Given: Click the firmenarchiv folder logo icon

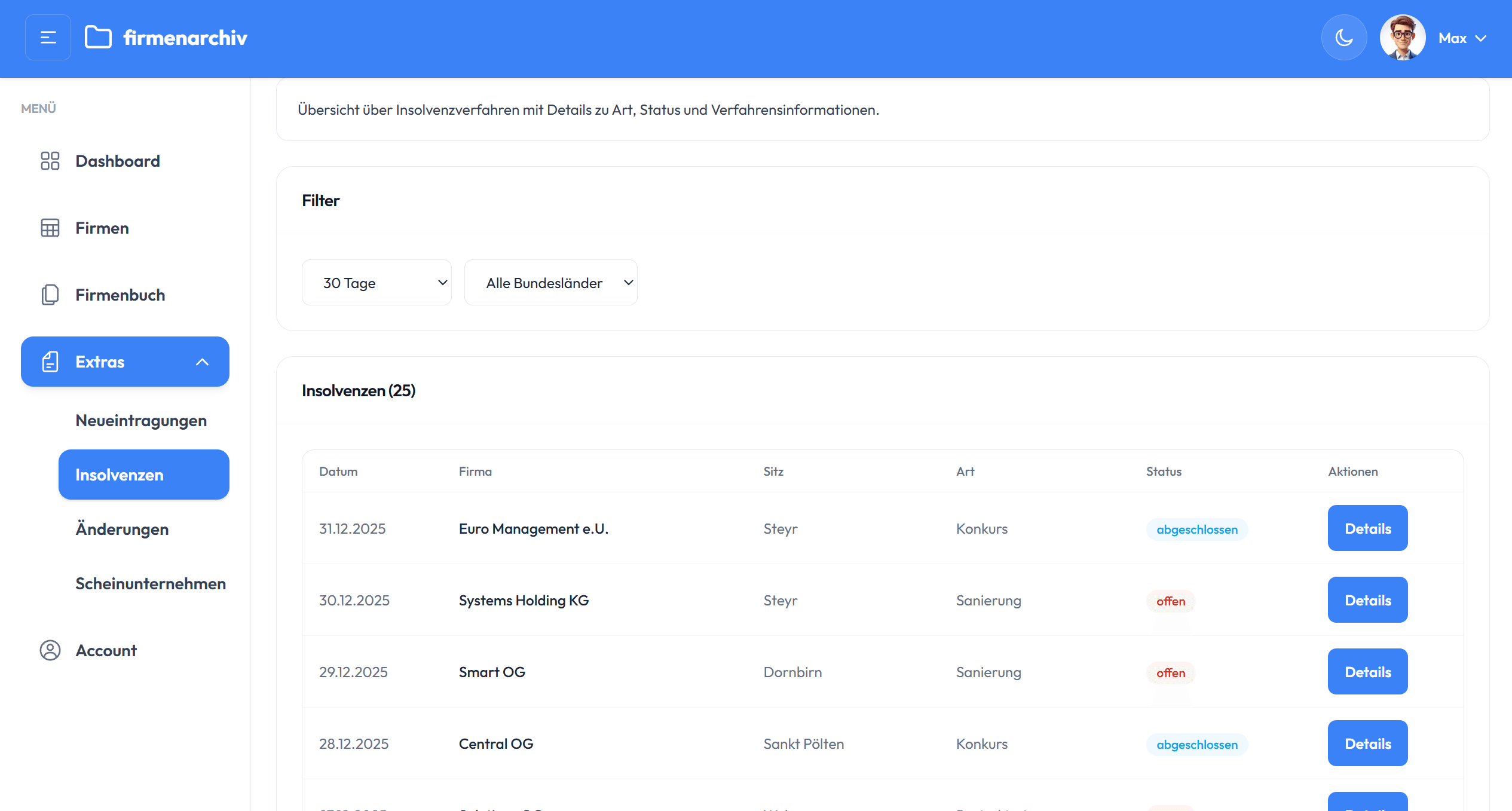Looking at the screenshot, I should coord(98,37).
